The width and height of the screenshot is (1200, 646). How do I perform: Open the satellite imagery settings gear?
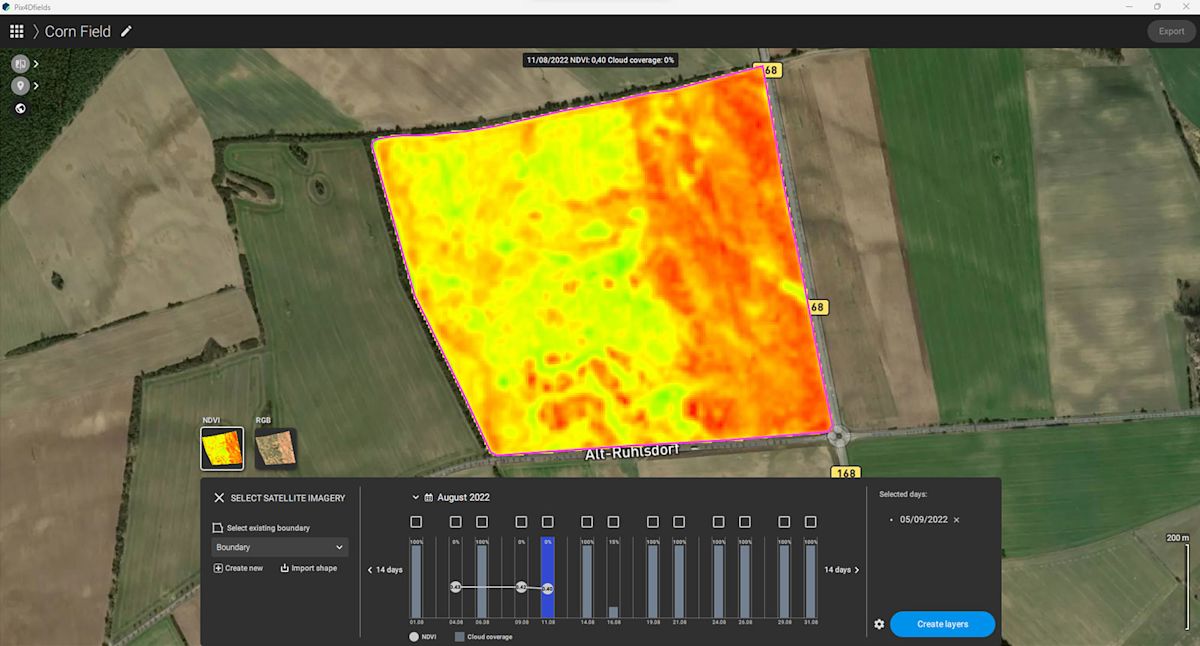(879, 624)
